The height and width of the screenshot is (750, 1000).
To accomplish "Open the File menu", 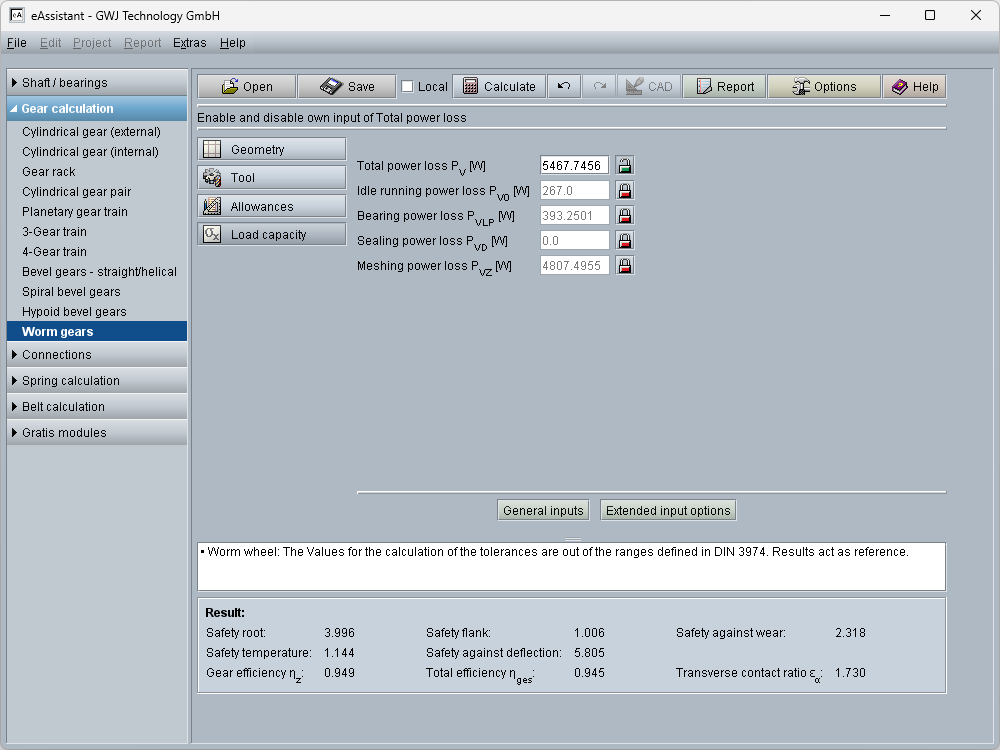I will tap(16, 43).
